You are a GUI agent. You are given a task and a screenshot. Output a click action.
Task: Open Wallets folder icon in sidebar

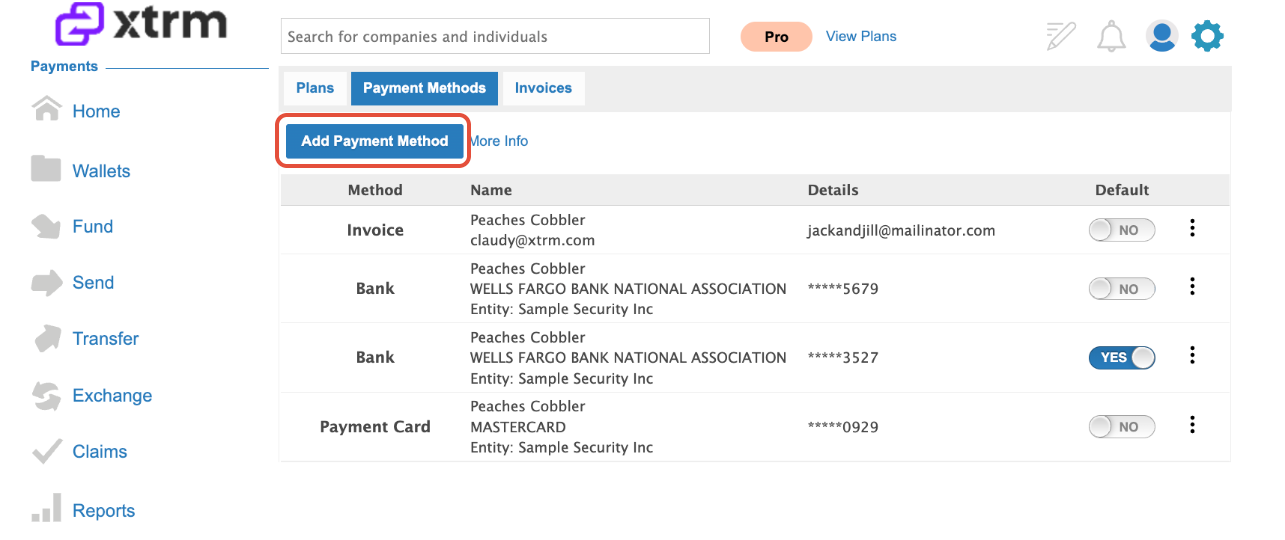point(46,168)
